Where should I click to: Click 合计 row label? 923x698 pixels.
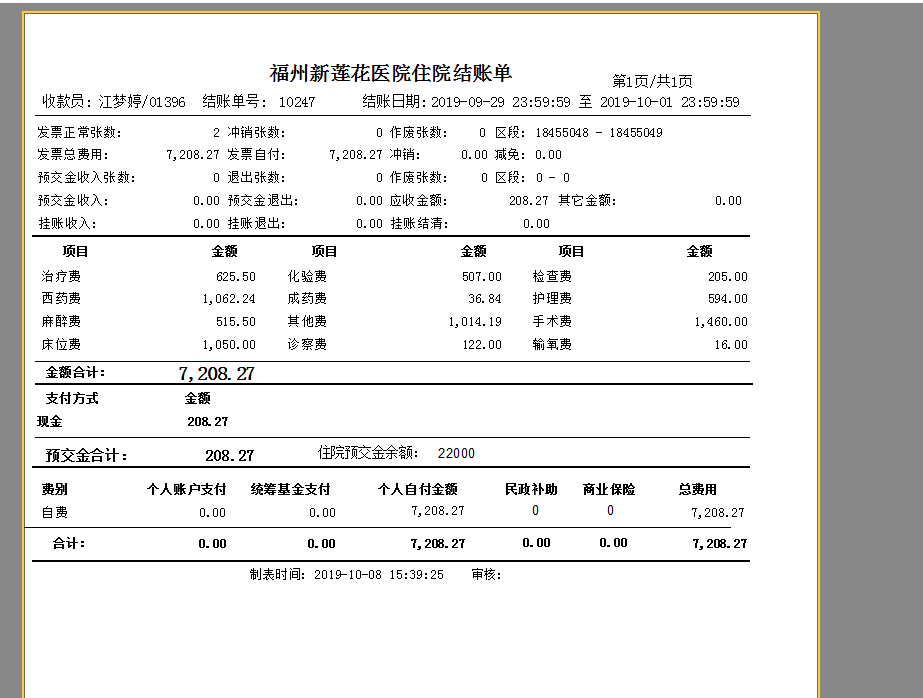[69, 544]
